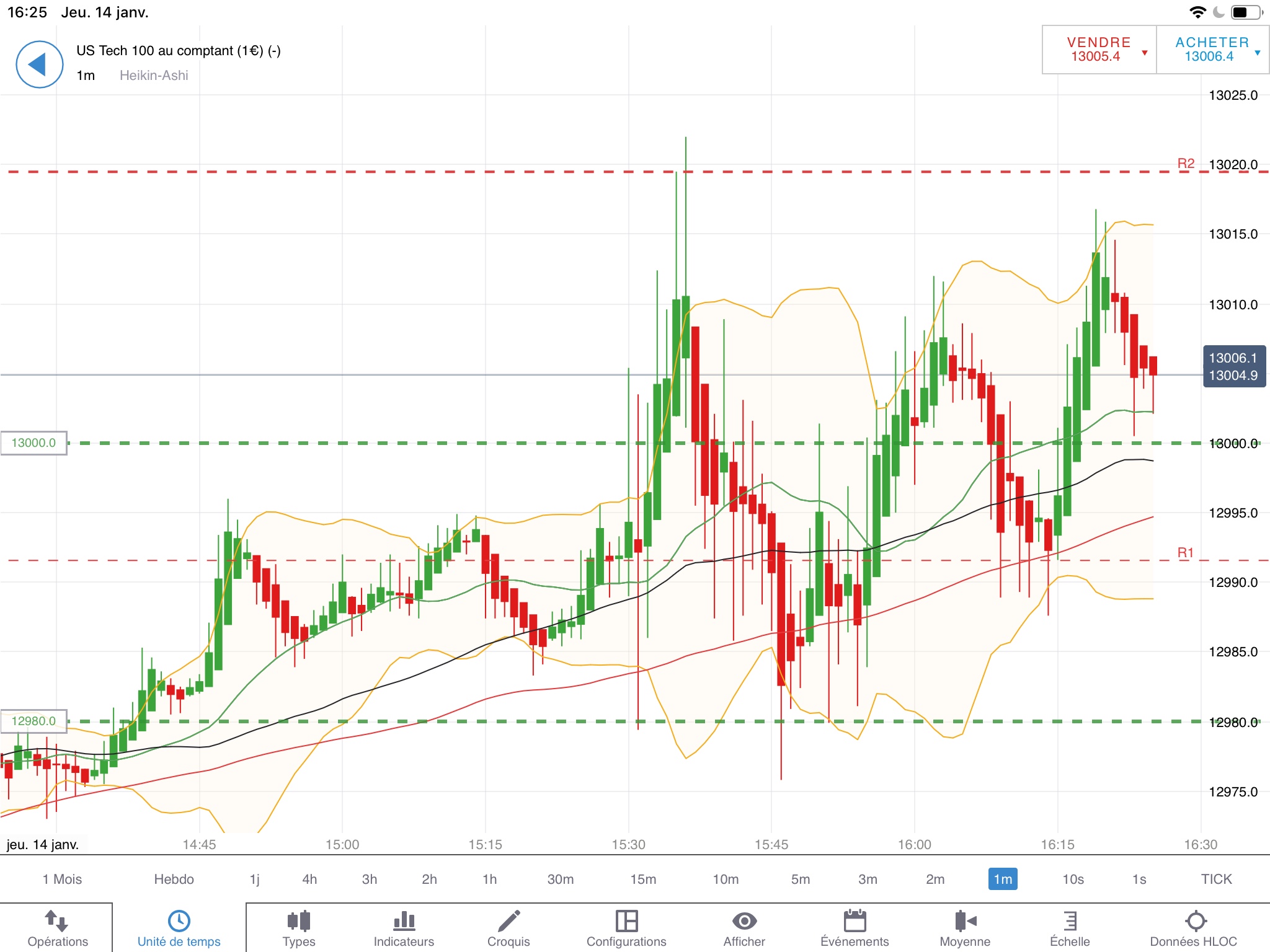Open the Heikin-Ashi chart type selector
Screen dimensions: 1270x952
point(154,76)
